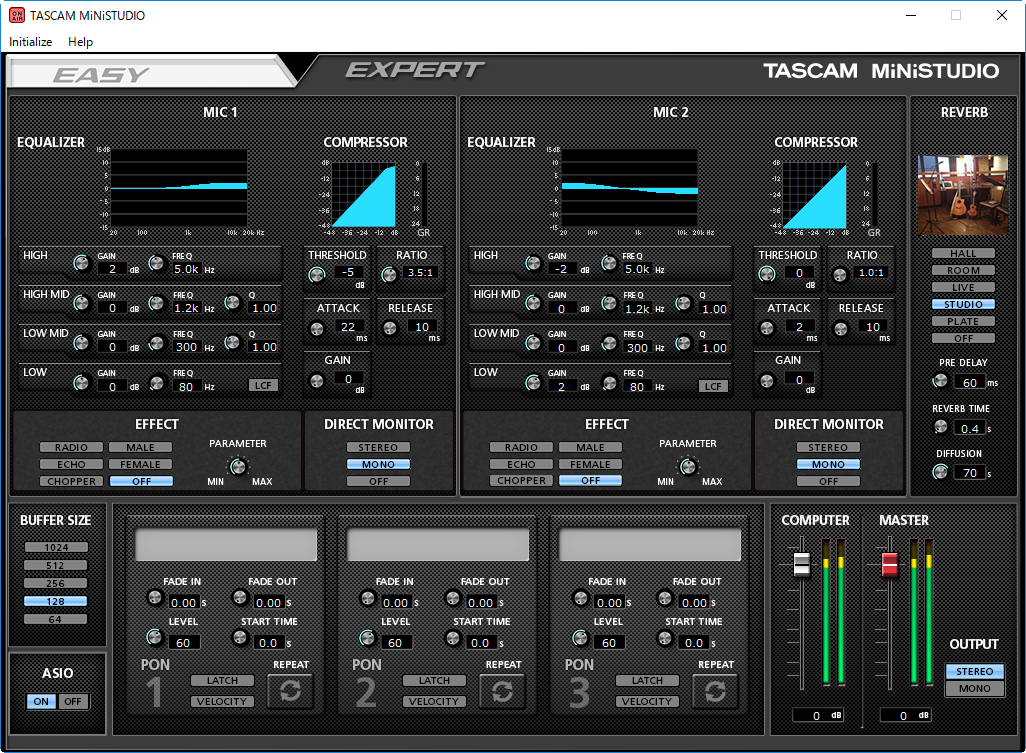Click the MIC 1 effect PARAMETER knob
1026x753 pixels.
238,466
